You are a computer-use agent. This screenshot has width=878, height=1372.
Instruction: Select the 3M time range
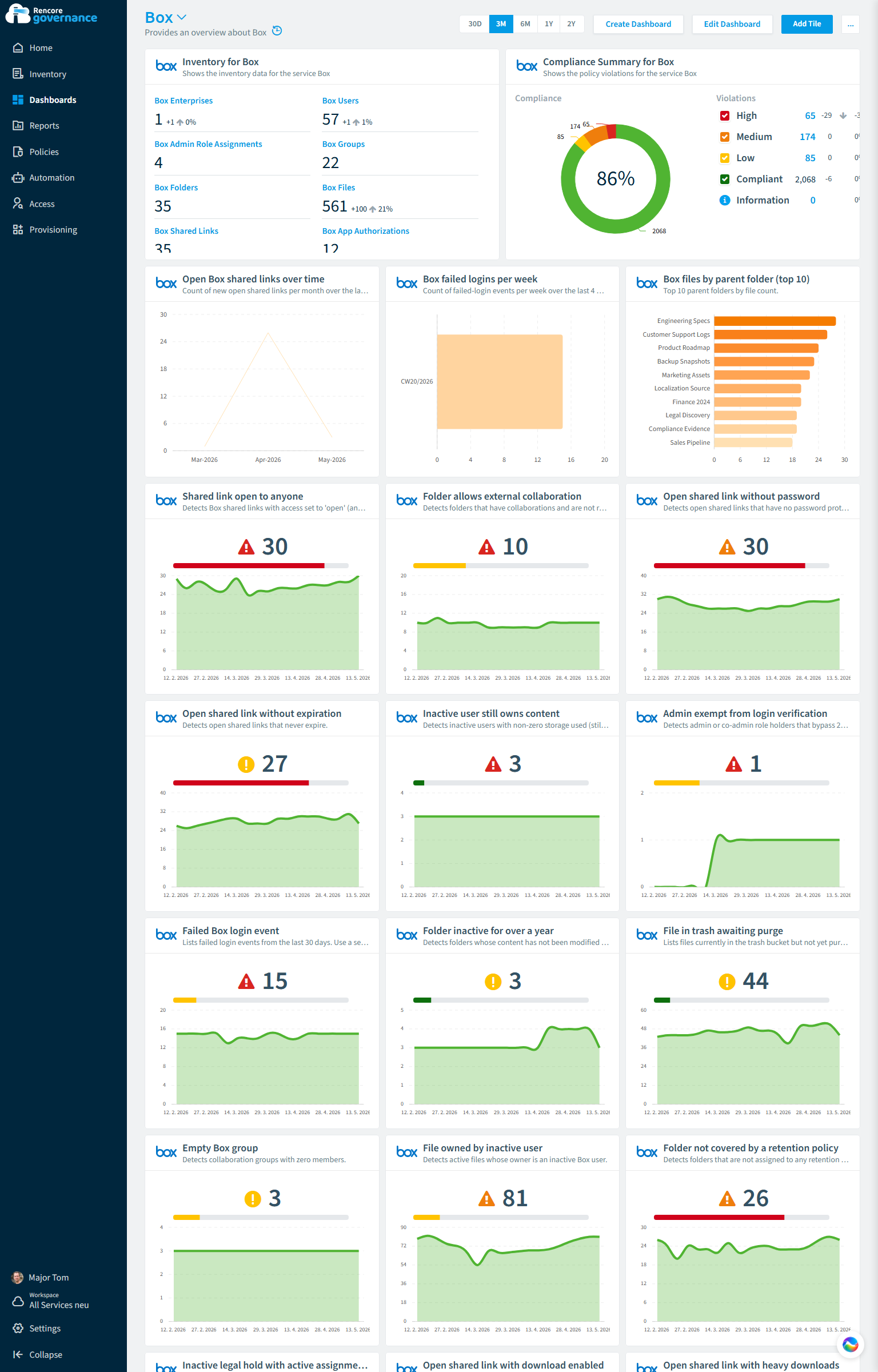501,24
